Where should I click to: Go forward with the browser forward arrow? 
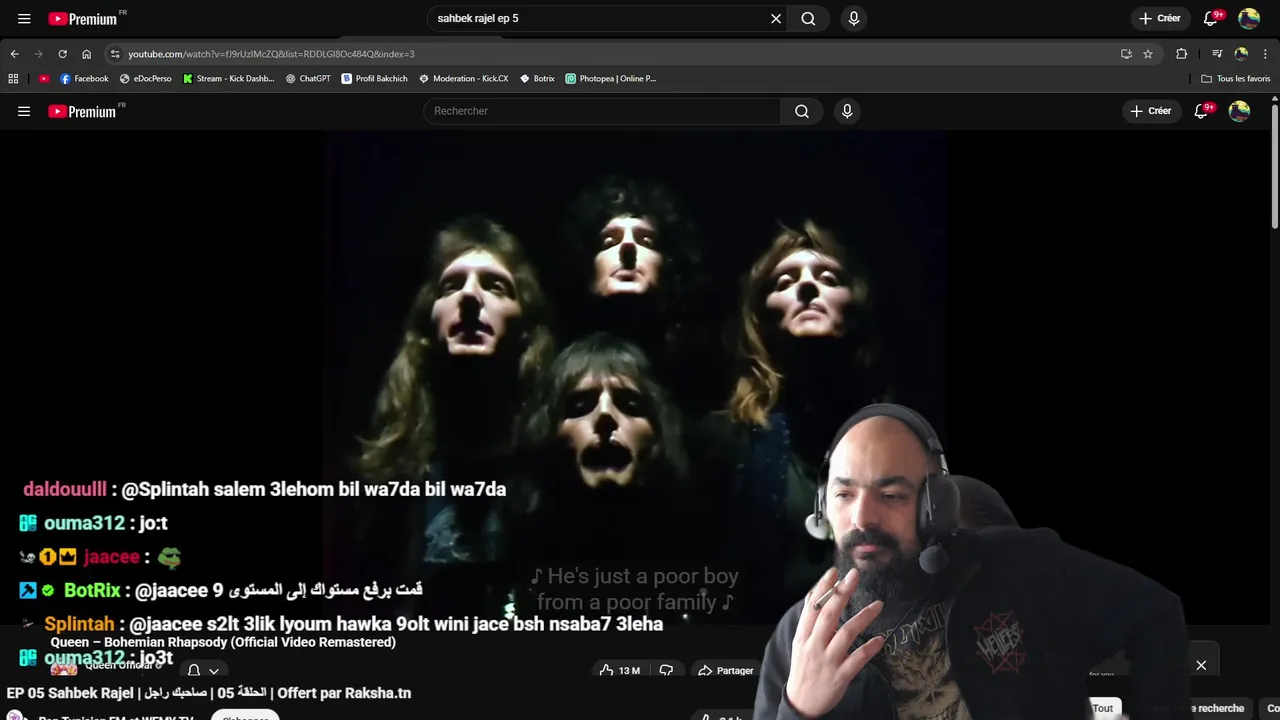38,54
